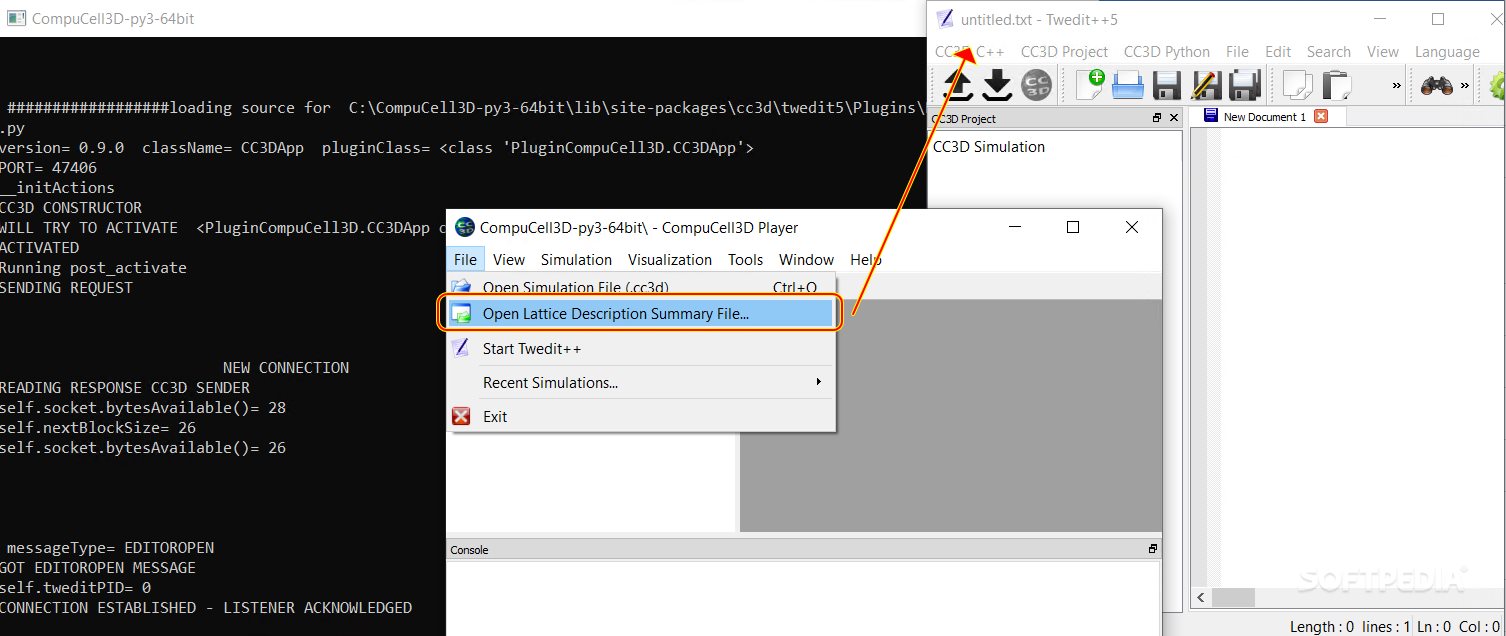
Task: Float the CC3D Project panel
Action: [x=1157, y=118]
